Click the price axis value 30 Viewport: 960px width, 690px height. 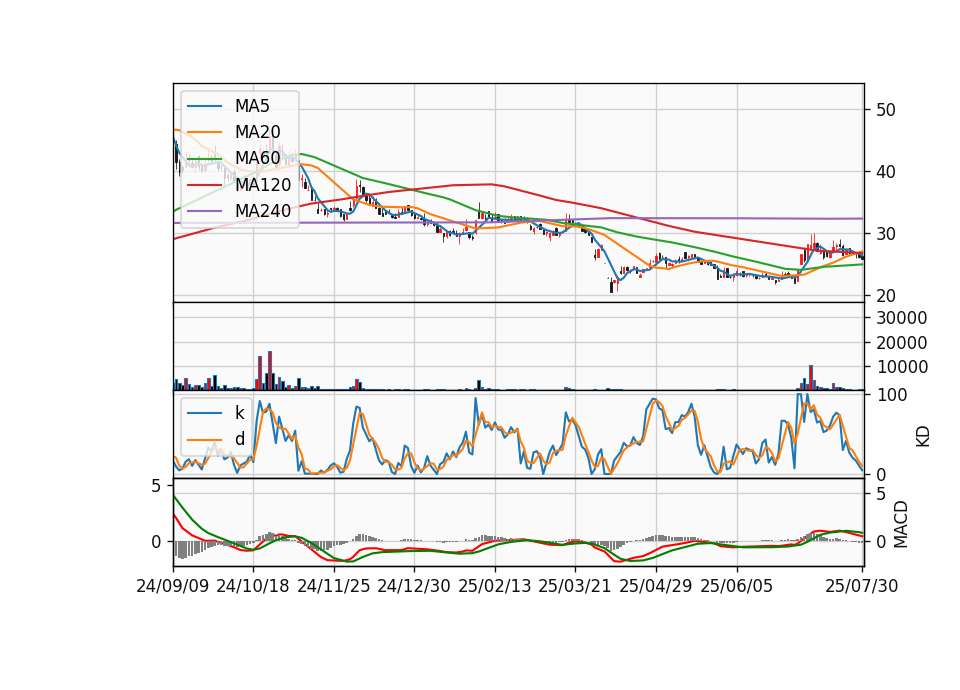[x=886, y=234]
